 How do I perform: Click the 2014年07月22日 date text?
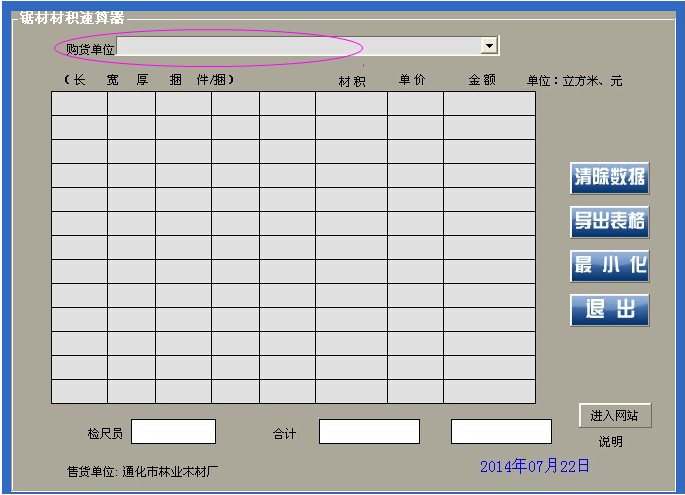[535, 466]
